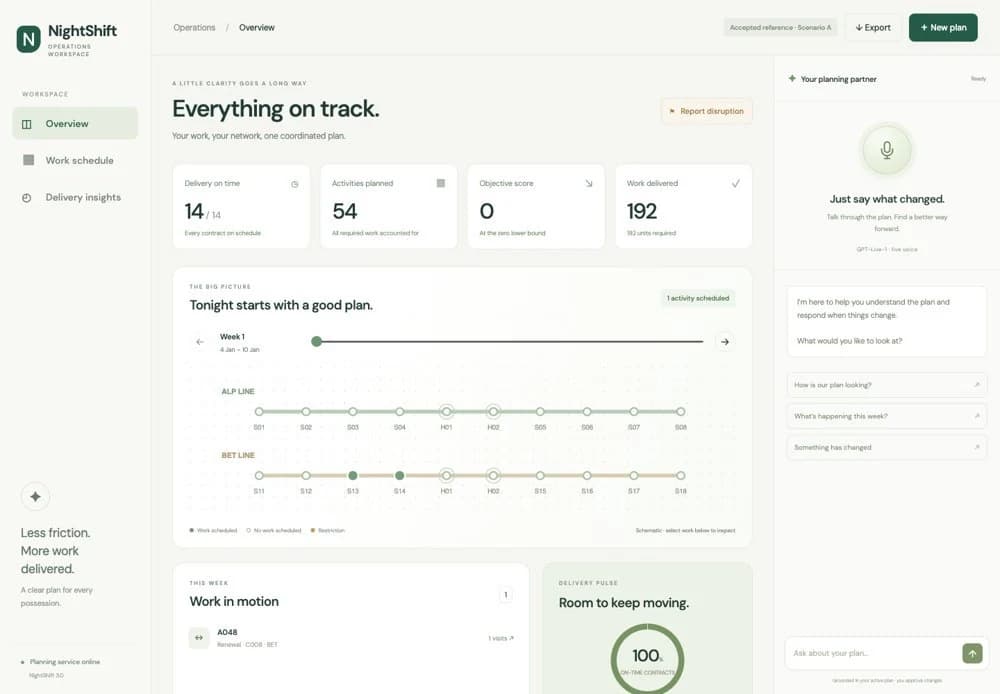Click the ALP LINE label
Viewport: 1000px width, 694px height.
(x=238, y=392)
